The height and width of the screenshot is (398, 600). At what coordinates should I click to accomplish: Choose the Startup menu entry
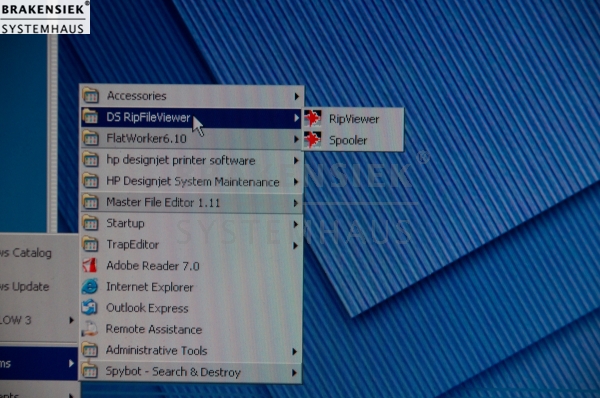pyautogui.click(x=191, y=223)
